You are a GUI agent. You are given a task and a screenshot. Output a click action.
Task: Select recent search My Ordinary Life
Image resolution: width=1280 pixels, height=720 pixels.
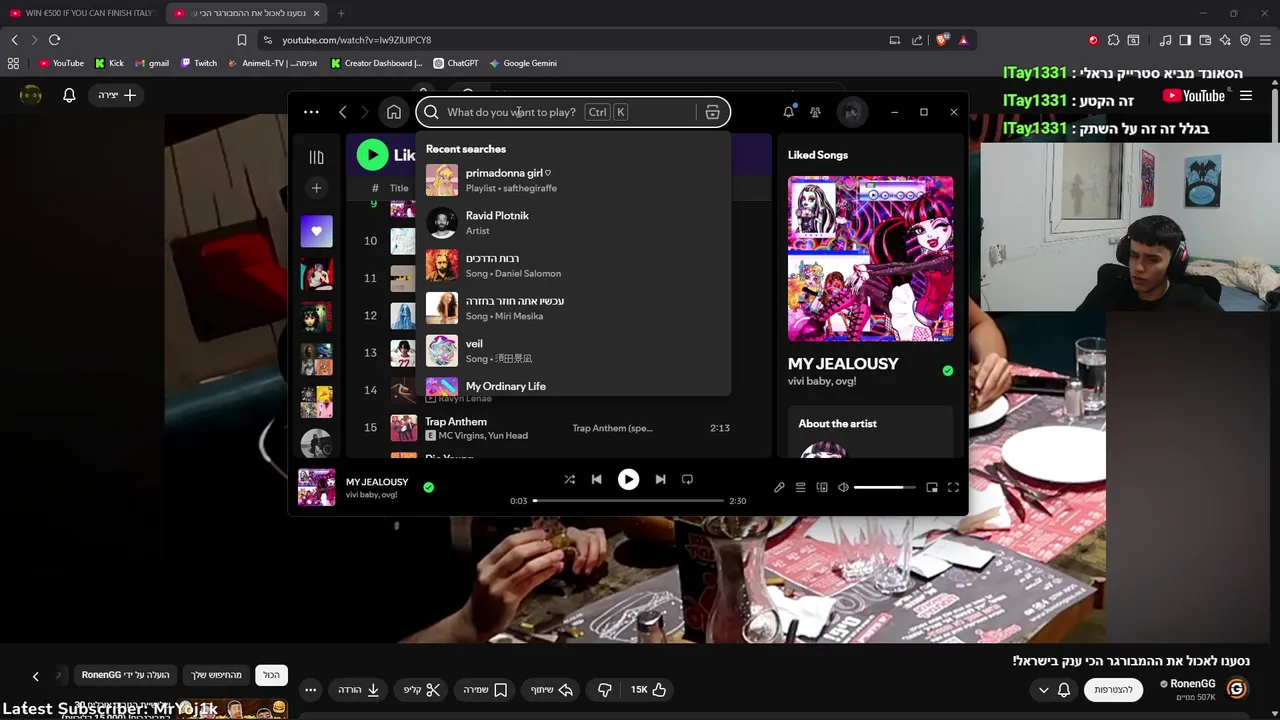[x=573, y=385]
